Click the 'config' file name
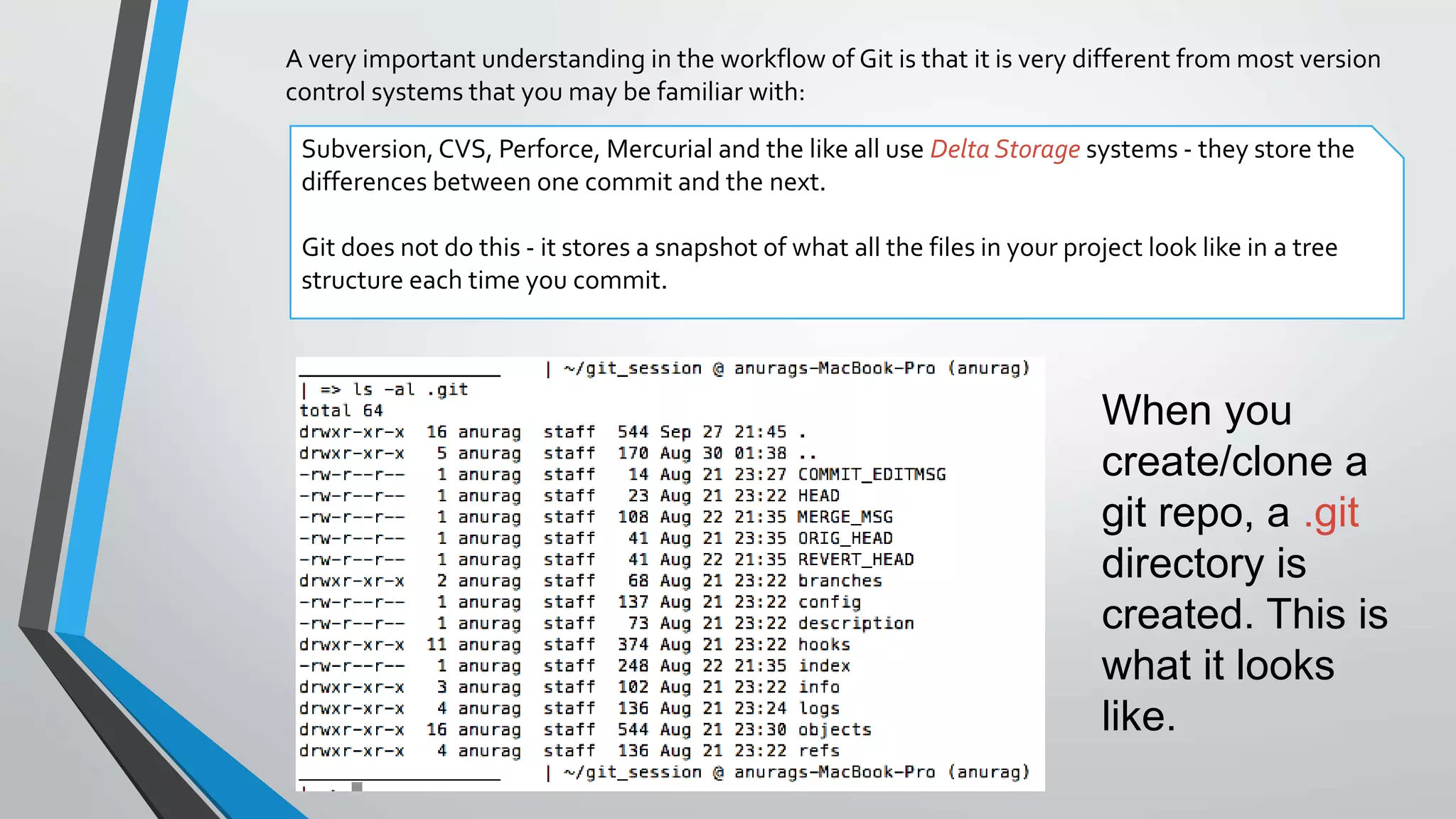The height and width of the screenshot is (819, 1456). pos(829,602)
